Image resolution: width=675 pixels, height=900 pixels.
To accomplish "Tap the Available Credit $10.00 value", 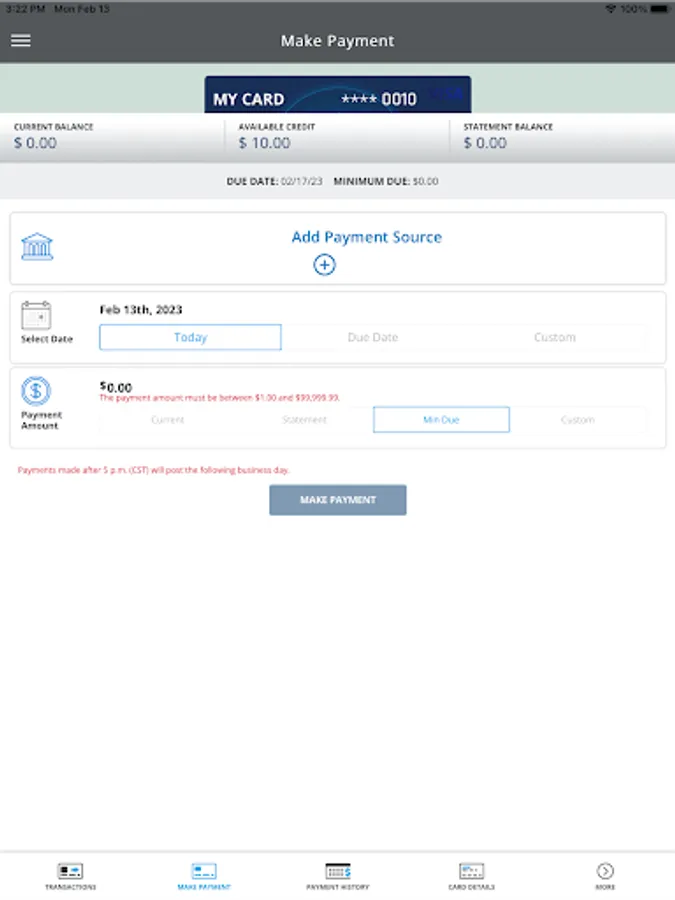I will click(x=264, y=143).
